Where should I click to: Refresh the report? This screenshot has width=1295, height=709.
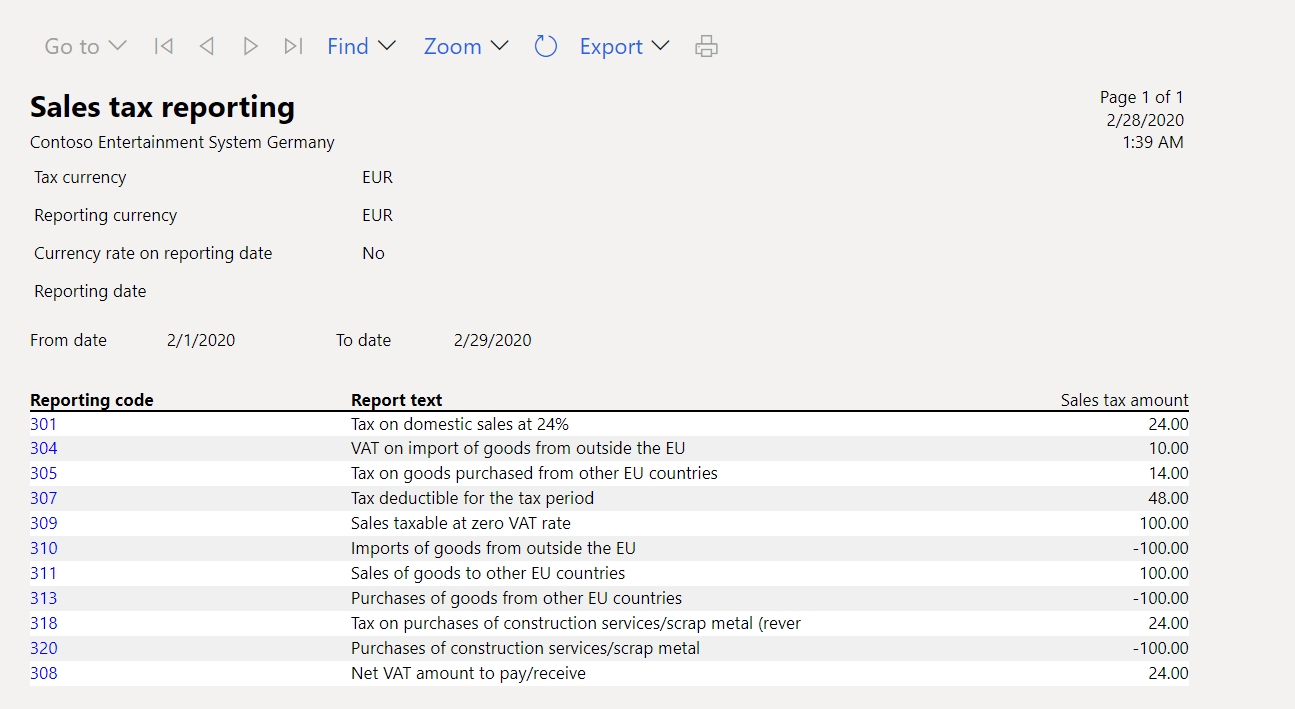coord(545,46)
